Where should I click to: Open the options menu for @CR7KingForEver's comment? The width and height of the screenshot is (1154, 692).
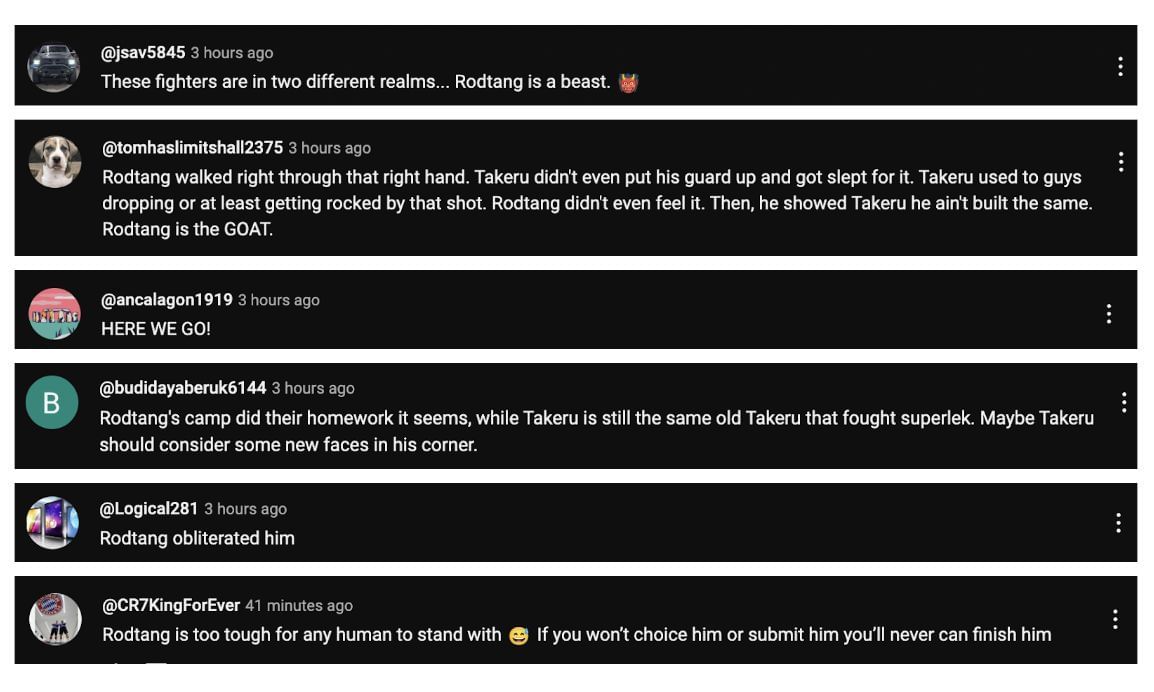pos(1115,619)
